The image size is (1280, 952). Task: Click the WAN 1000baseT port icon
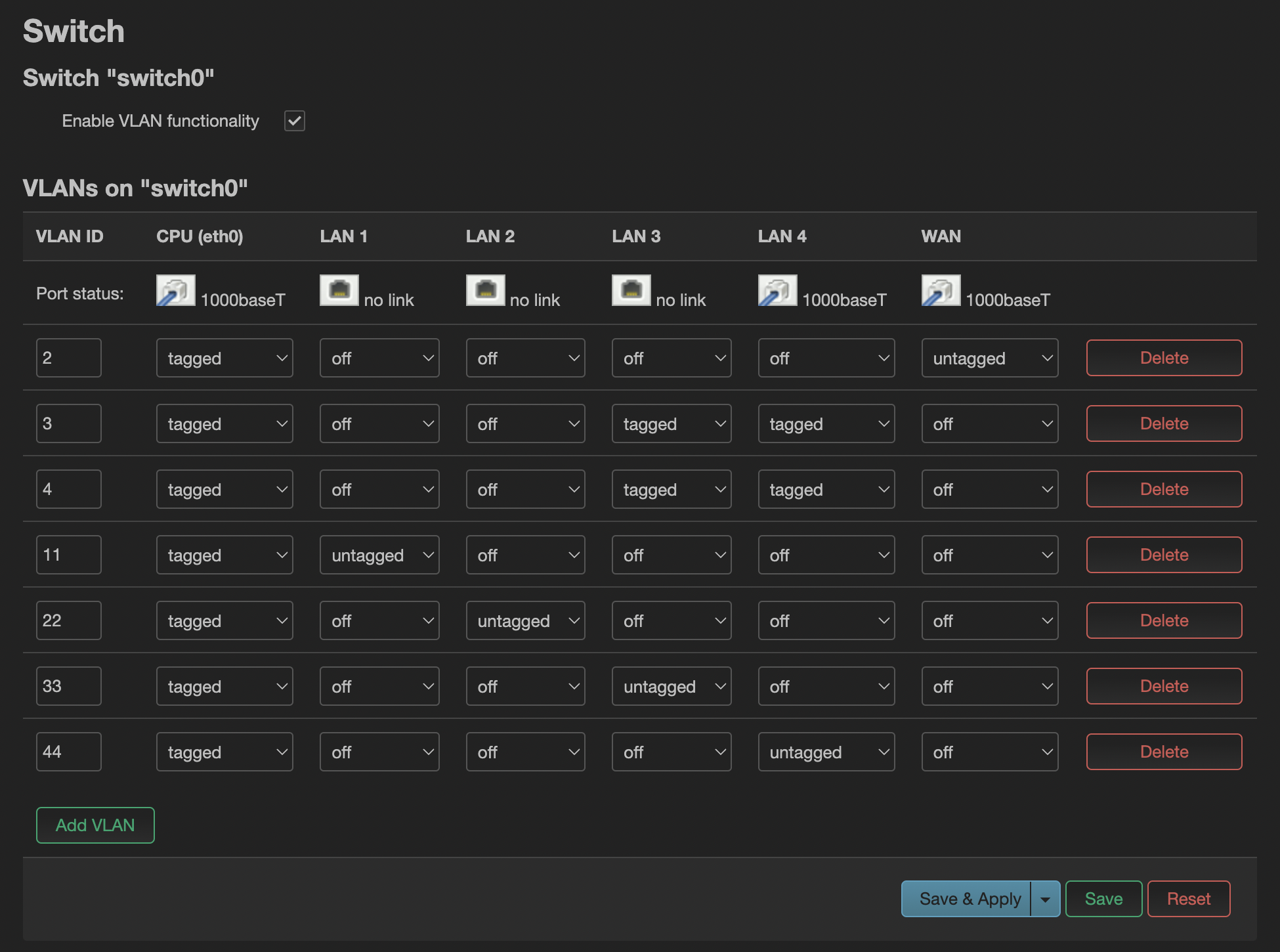point(941,291)
